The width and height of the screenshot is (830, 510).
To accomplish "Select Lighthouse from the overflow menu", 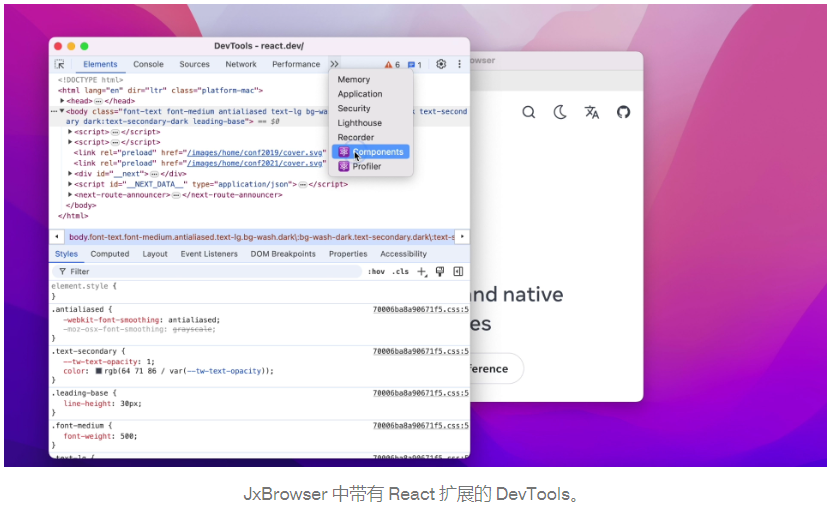I will 371,123.
